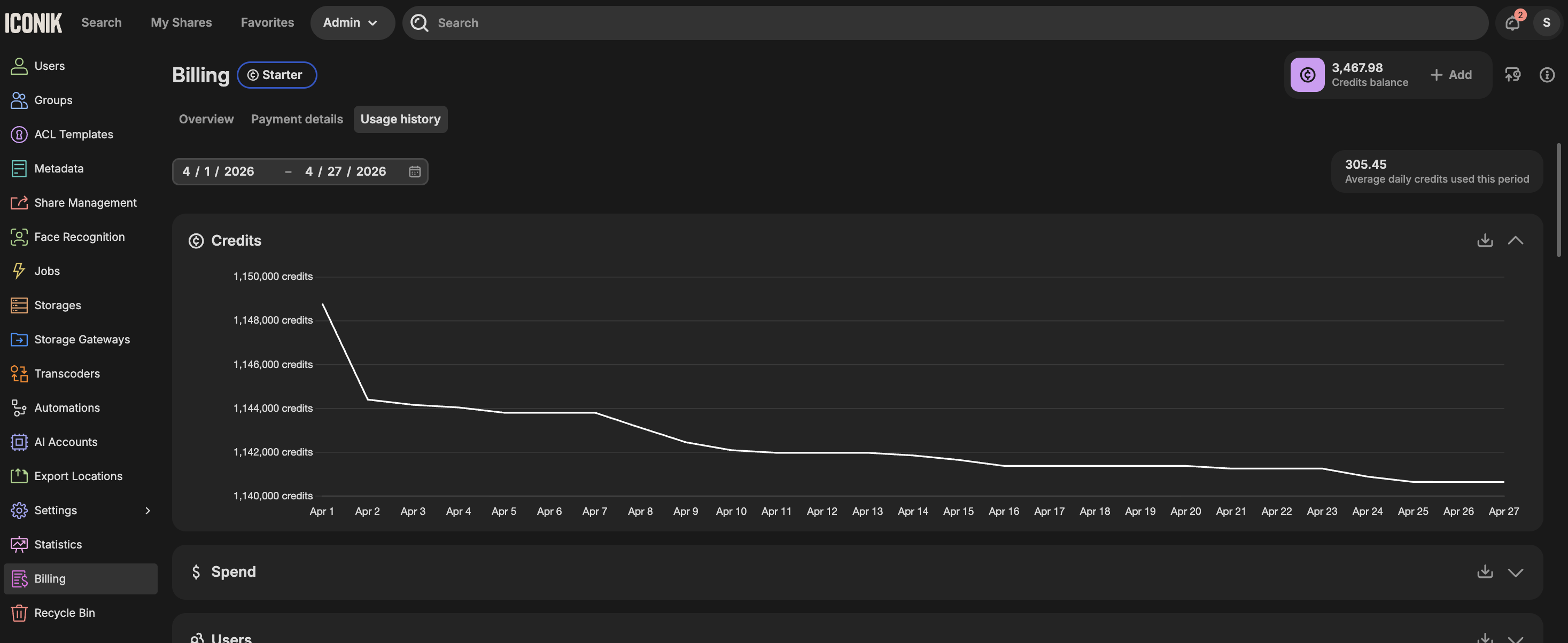This screenshot has height=643, width=1568.
Task: Click the billing info circle icon
Action: 1547,75
